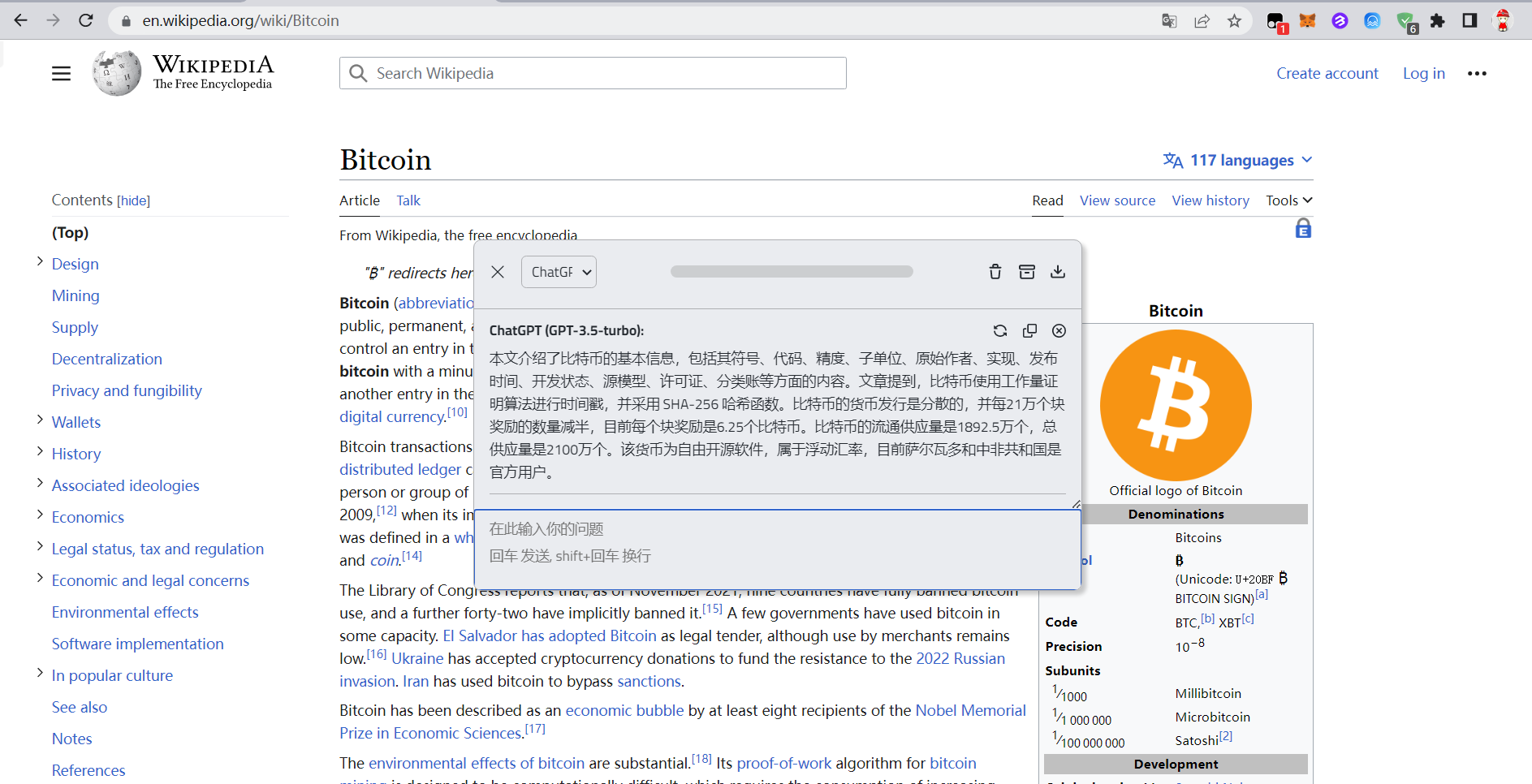Image resolution: width=1532 pixels, height=784 pixels.
Task: Click the blue circular extension icon
Action: click(x=1372, y=21)
